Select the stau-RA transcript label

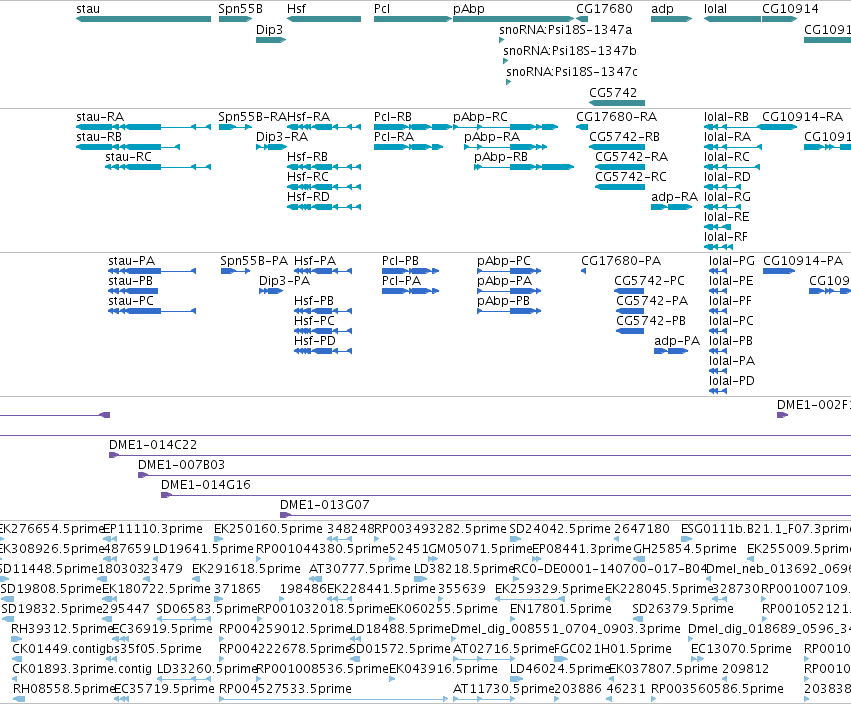point(100,117)
